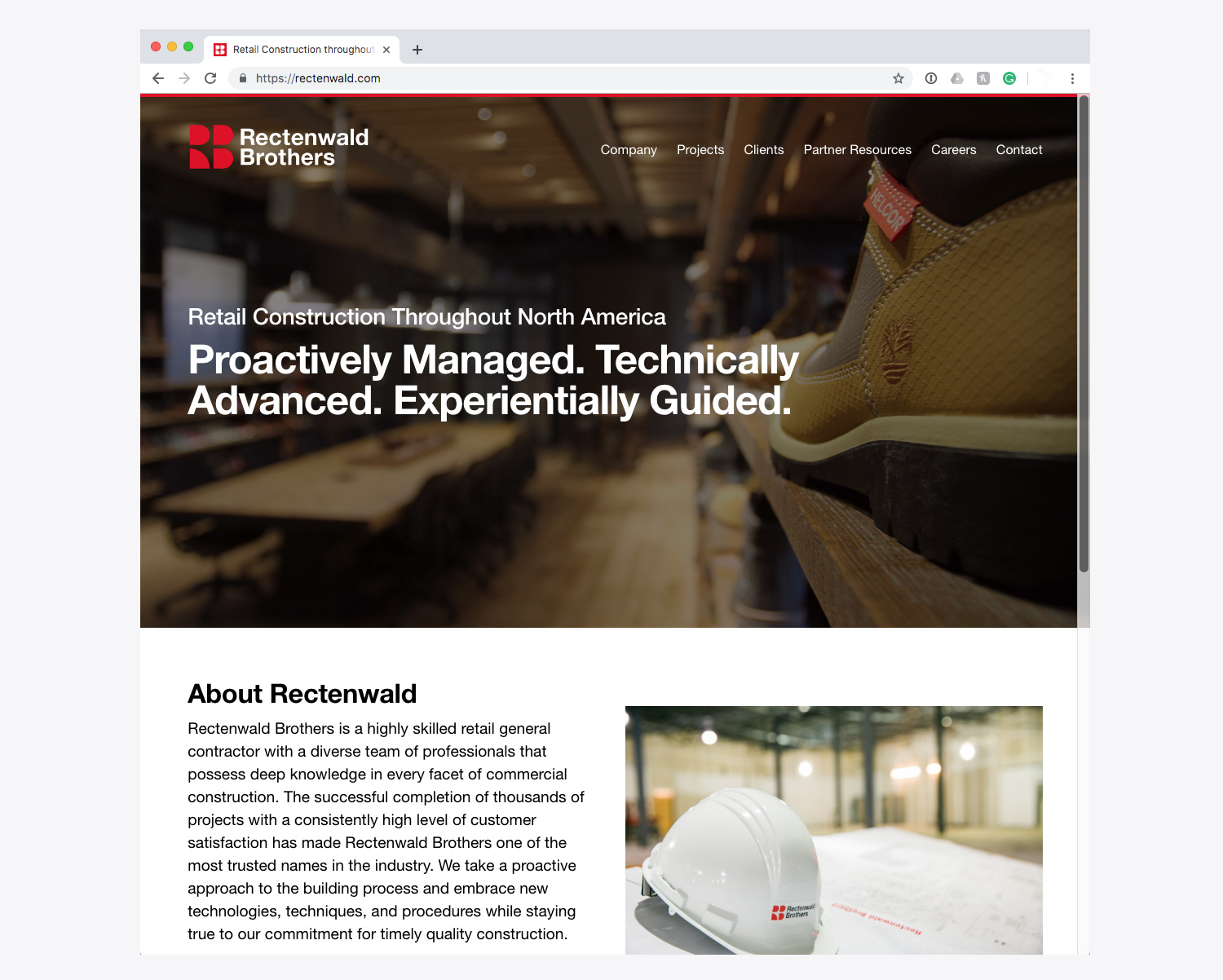Open the Google Drive extension icon
1223x980 pixels.
click(957, 78)
